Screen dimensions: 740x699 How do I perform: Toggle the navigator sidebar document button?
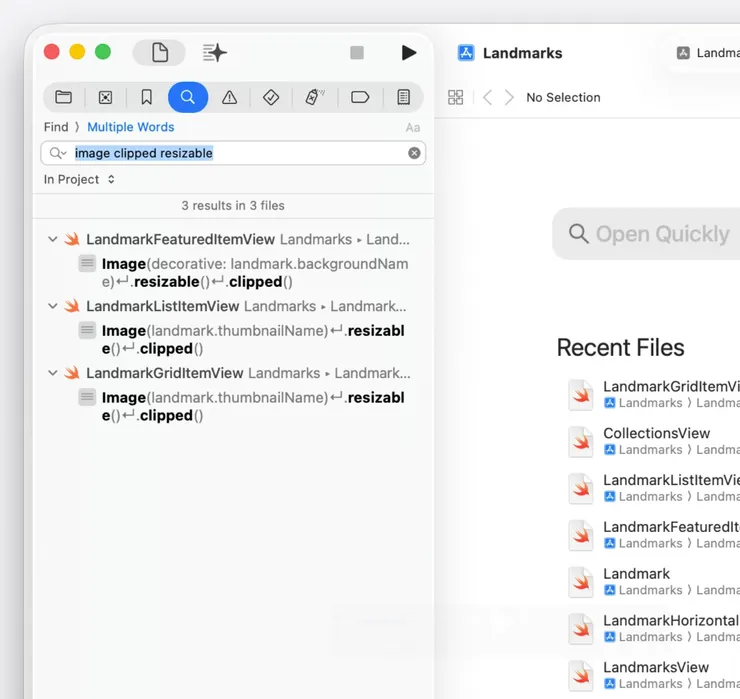(x=160, y=52)
